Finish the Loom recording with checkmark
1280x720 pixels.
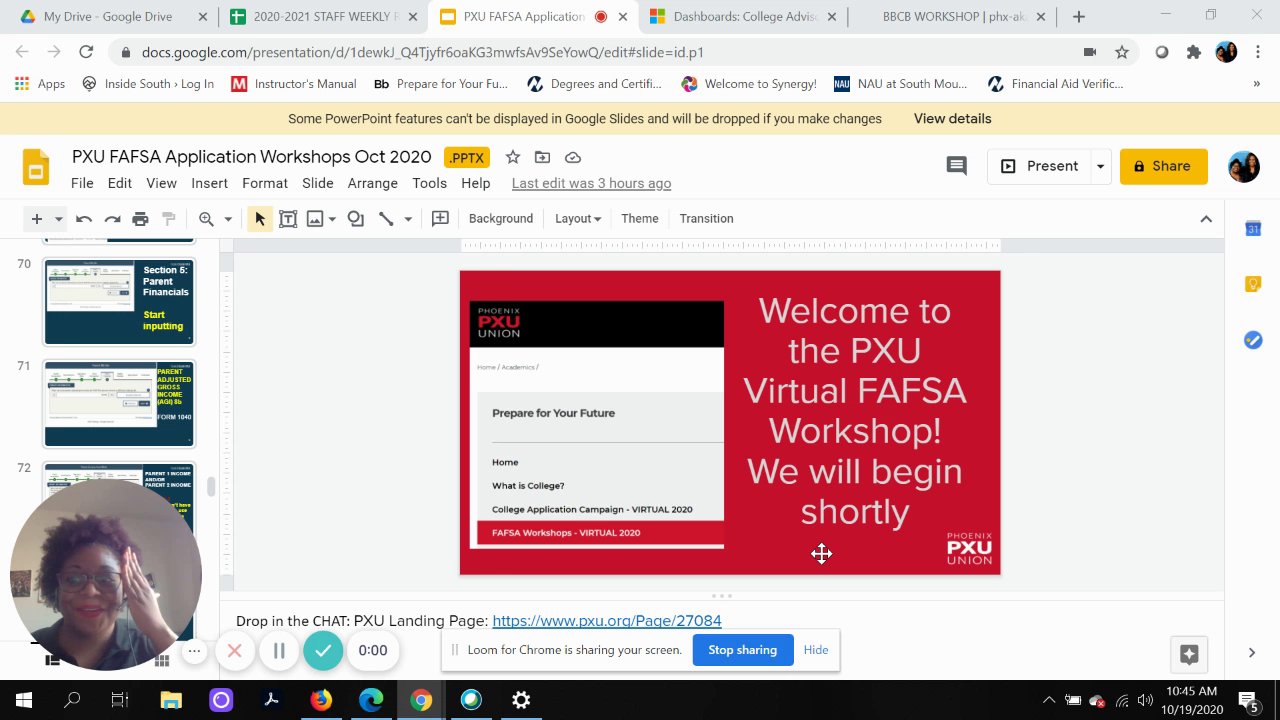click(x=323, y=651)
